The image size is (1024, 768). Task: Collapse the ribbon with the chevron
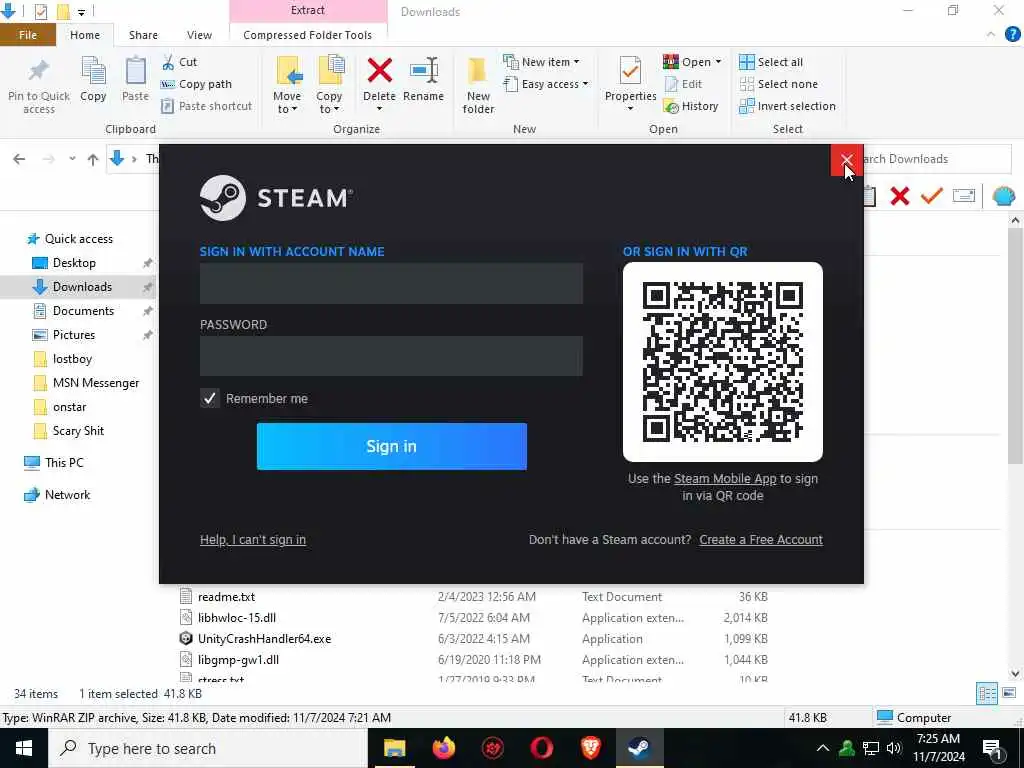[991, 34]
